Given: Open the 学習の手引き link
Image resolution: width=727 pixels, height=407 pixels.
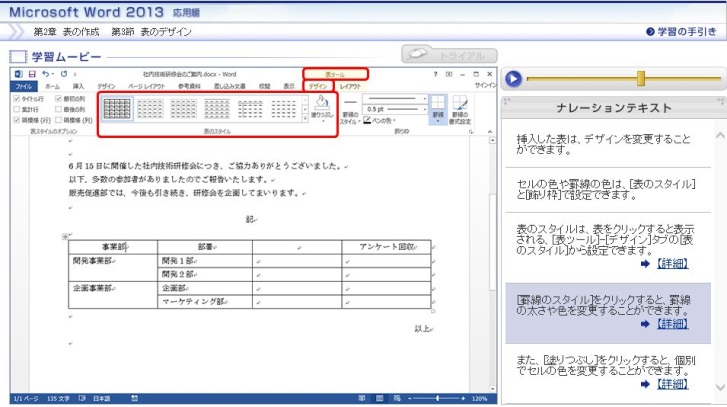Looking at the screenshot, I should [x=681, y=32].
